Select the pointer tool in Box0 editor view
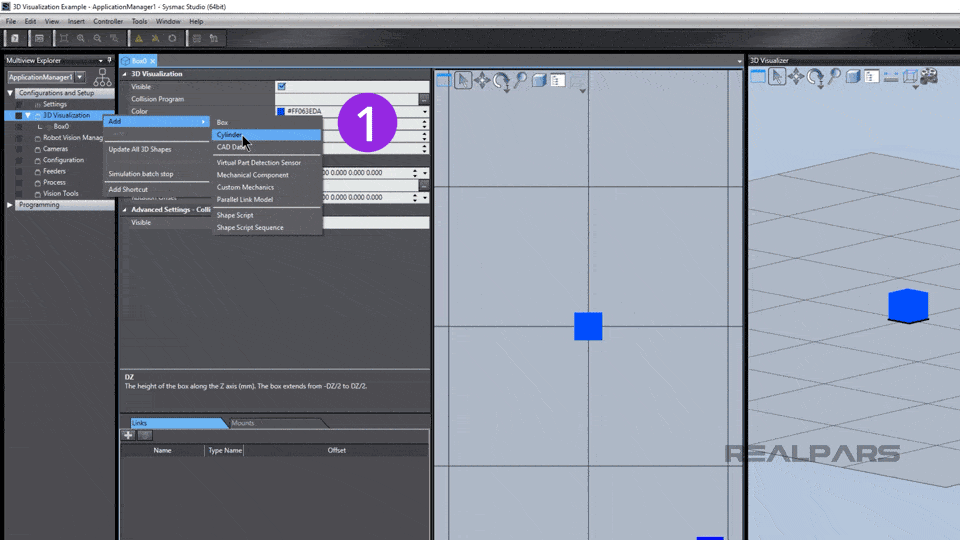This screenshot has height=540, width=960. pyautogui.click(x=463, y=80)
